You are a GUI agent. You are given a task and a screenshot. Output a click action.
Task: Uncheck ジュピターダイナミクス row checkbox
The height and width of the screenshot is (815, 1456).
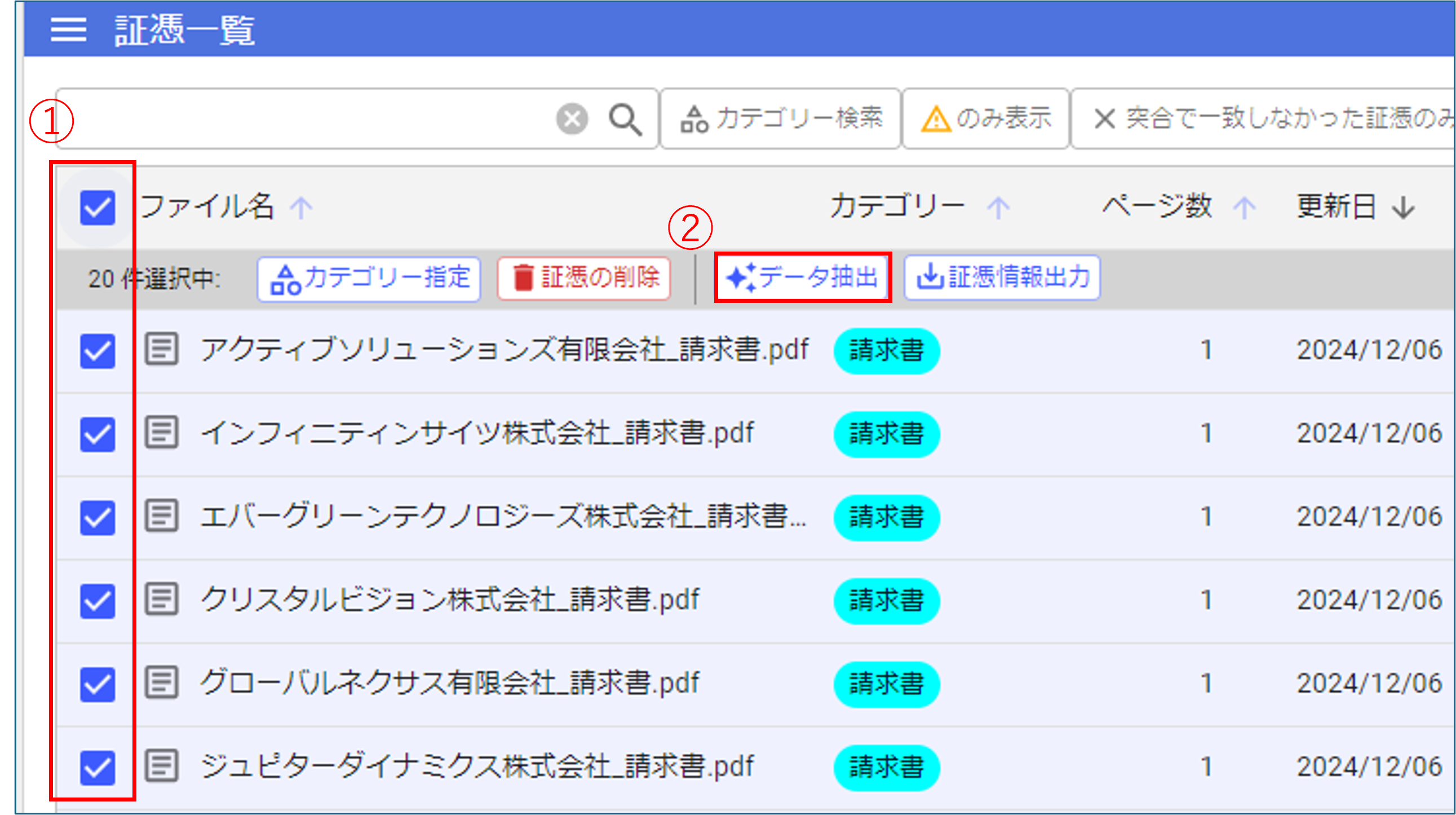click(97, 768)
